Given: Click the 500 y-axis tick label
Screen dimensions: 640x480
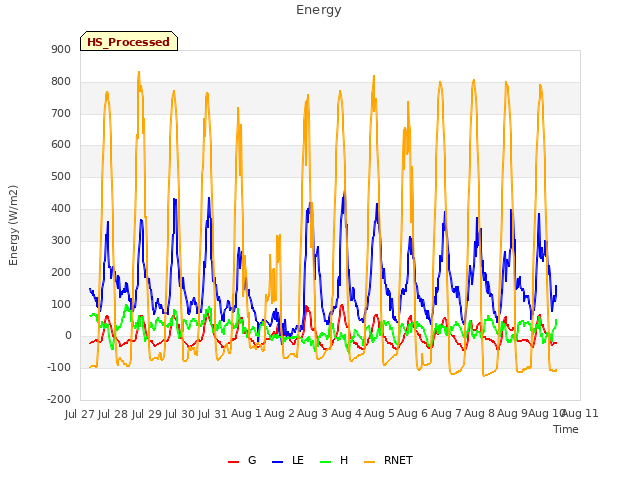Looking at the screenshot, I should coord(61,177).
